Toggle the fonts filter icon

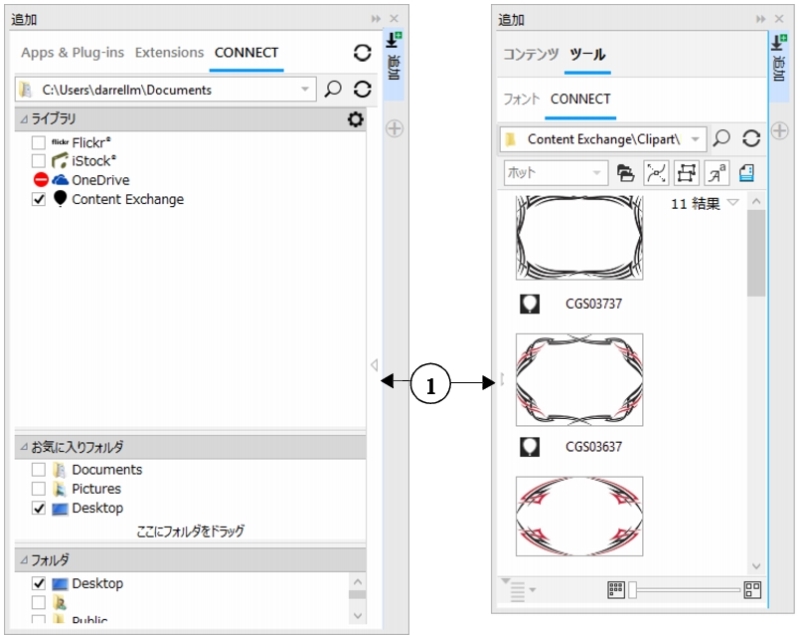coord(716,172)
